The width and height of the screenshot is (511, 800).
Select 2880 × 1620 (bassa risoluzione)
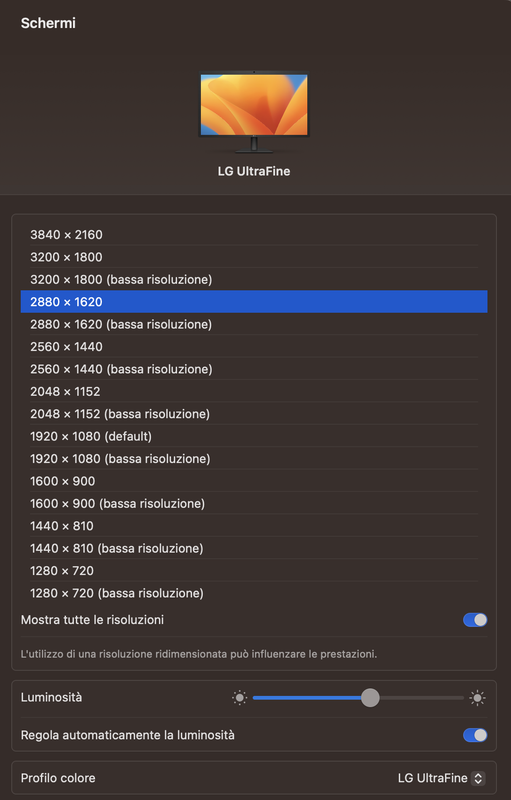pos(254,324)
